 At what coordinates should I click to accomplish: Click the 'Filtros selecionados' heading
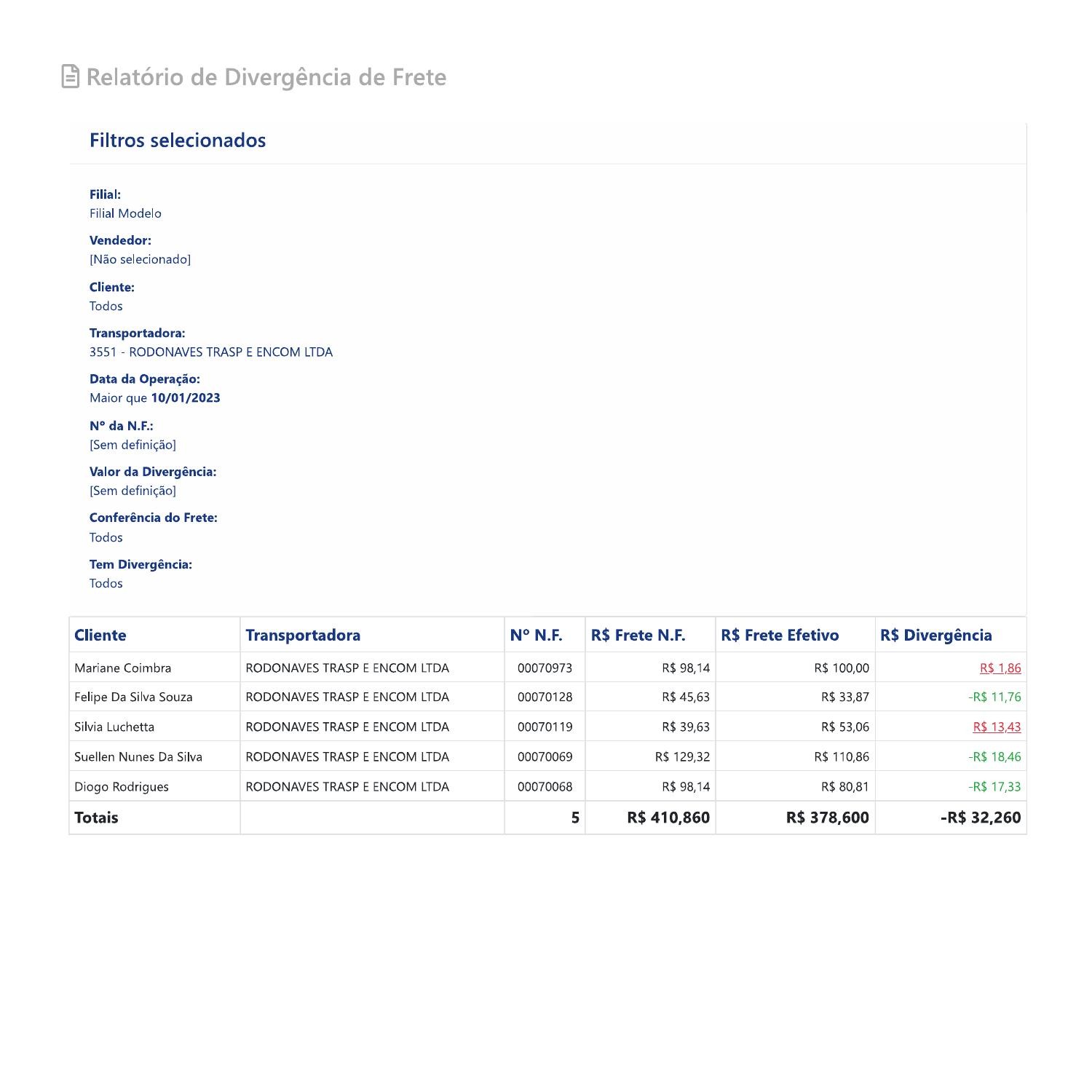coord(178,140)
